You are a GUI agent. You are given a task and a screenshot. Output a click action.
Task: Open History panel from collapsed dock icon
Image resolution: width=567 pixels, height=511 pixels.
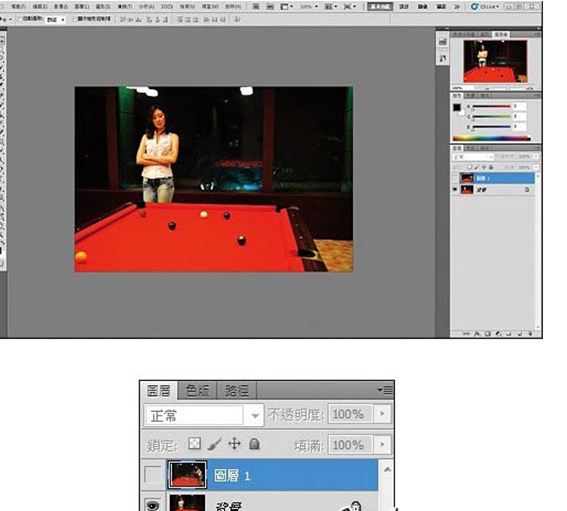coord(442,42)
